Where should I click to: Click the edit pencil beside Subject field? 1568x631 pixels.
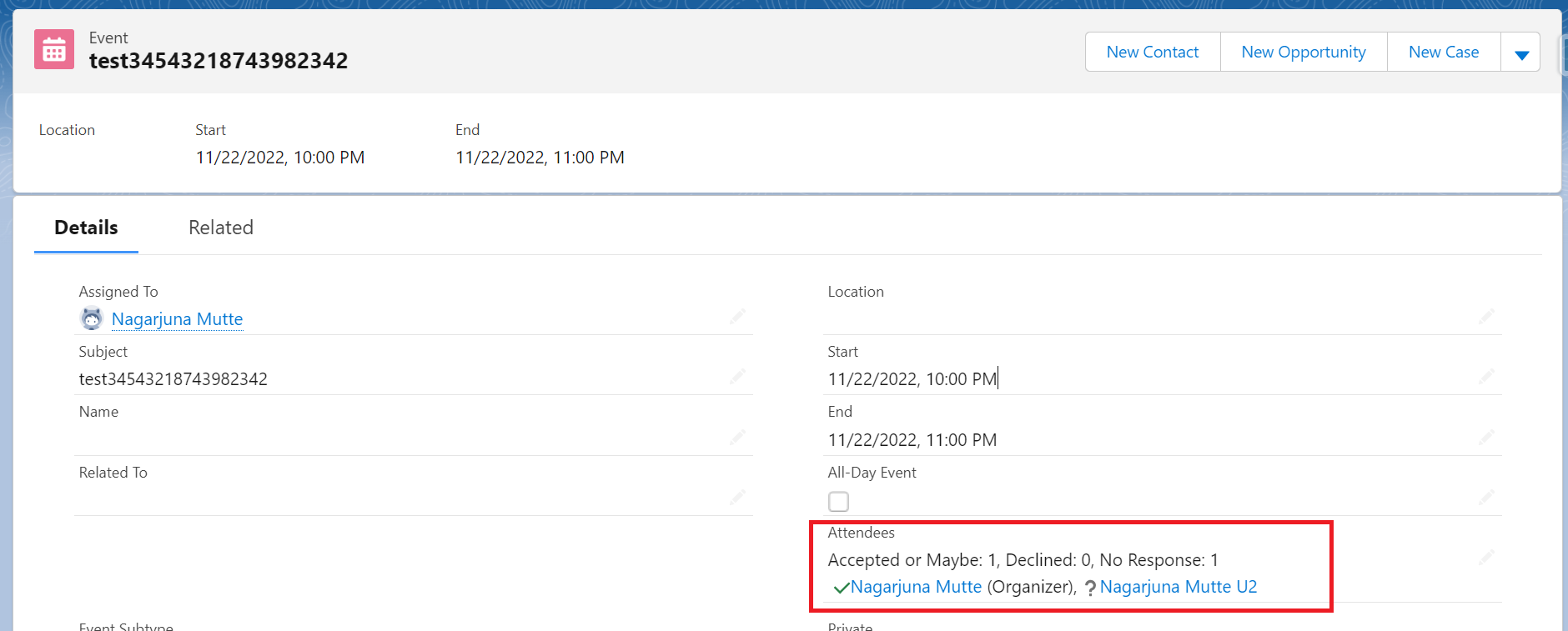(x=737, y=377)
